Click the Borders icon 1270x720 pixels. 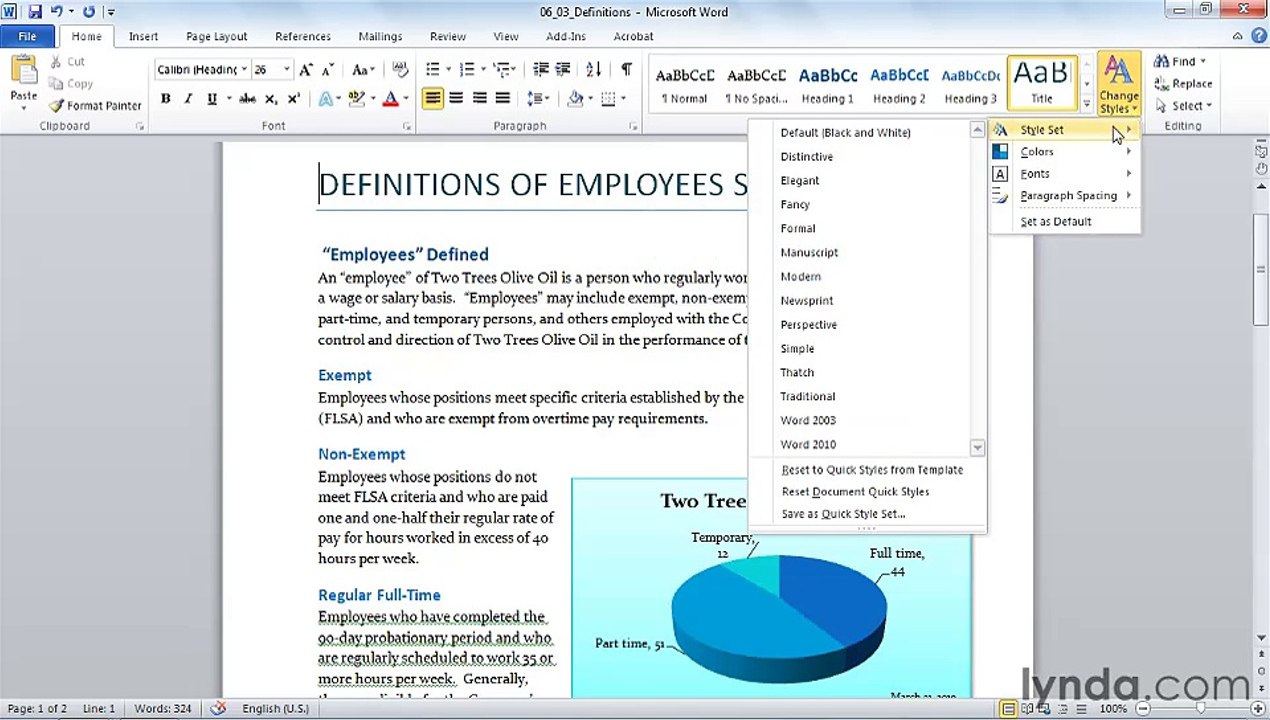pyautogui.click(x=608, y=99)
